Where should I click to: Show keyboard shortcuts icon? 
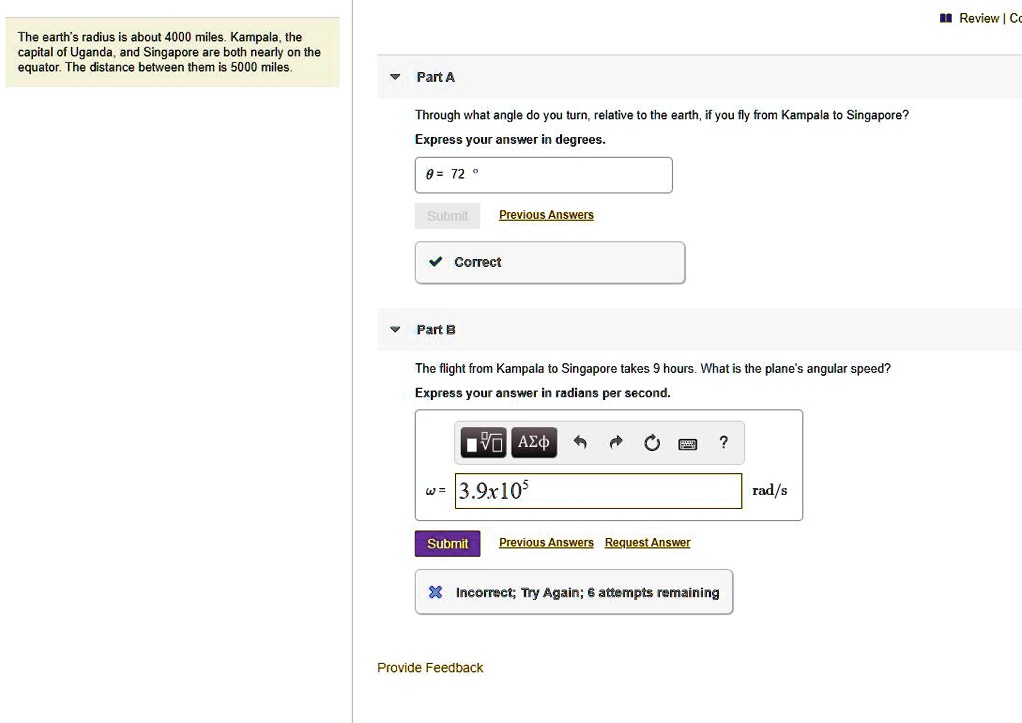(688, 444)
